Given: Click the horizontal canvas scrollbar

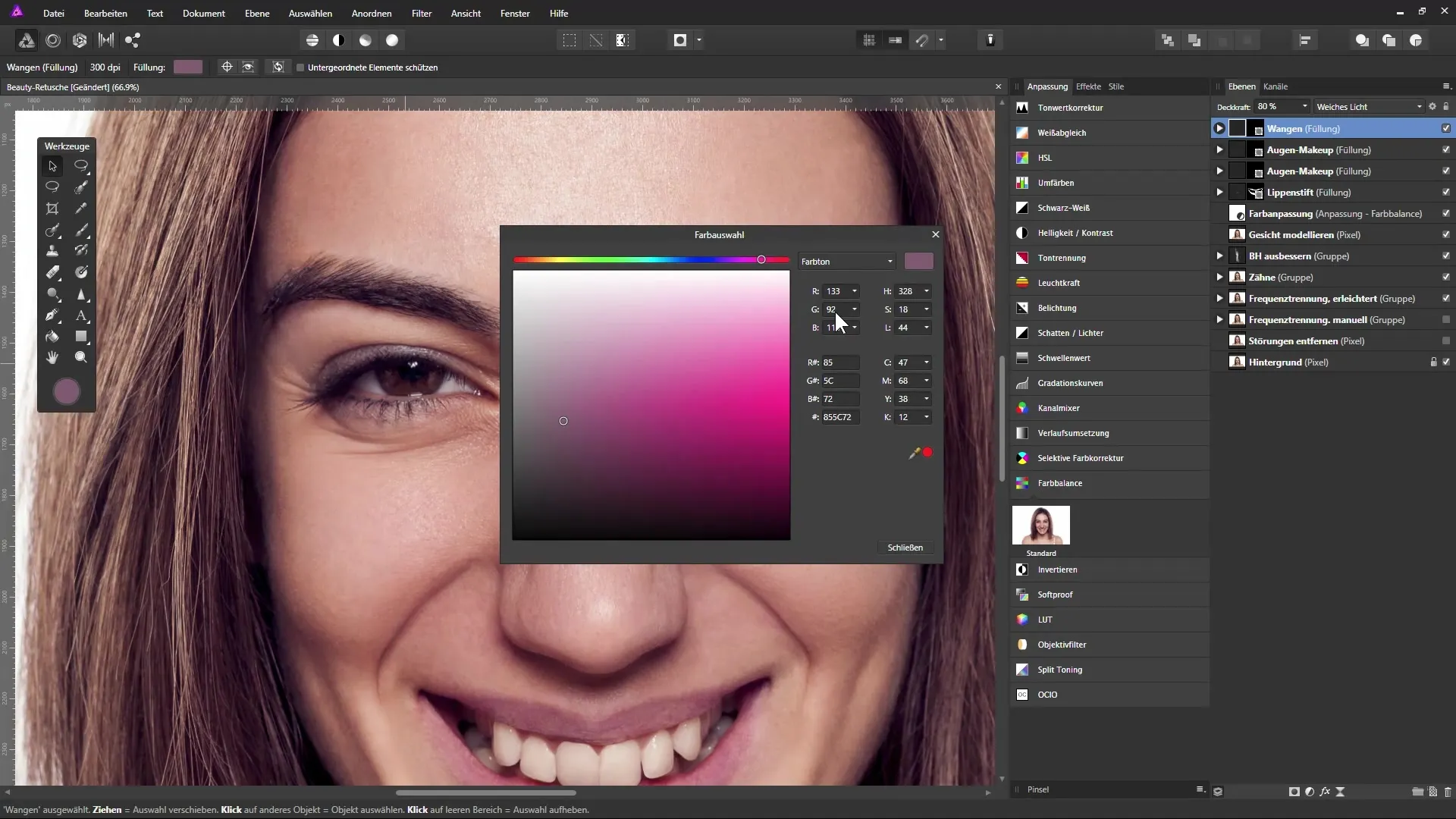Looking at the screenshot, I should coord(485,793).
